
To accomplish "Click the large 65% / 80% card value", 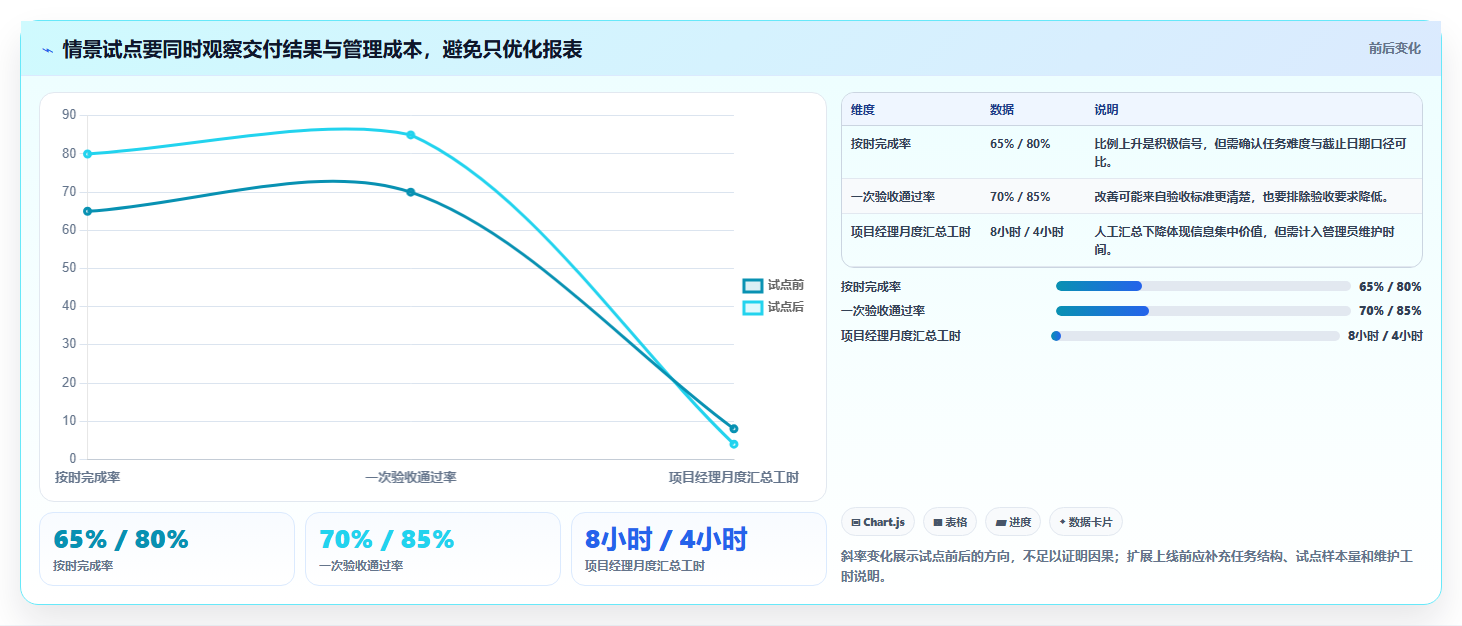I will coord(121,540).
